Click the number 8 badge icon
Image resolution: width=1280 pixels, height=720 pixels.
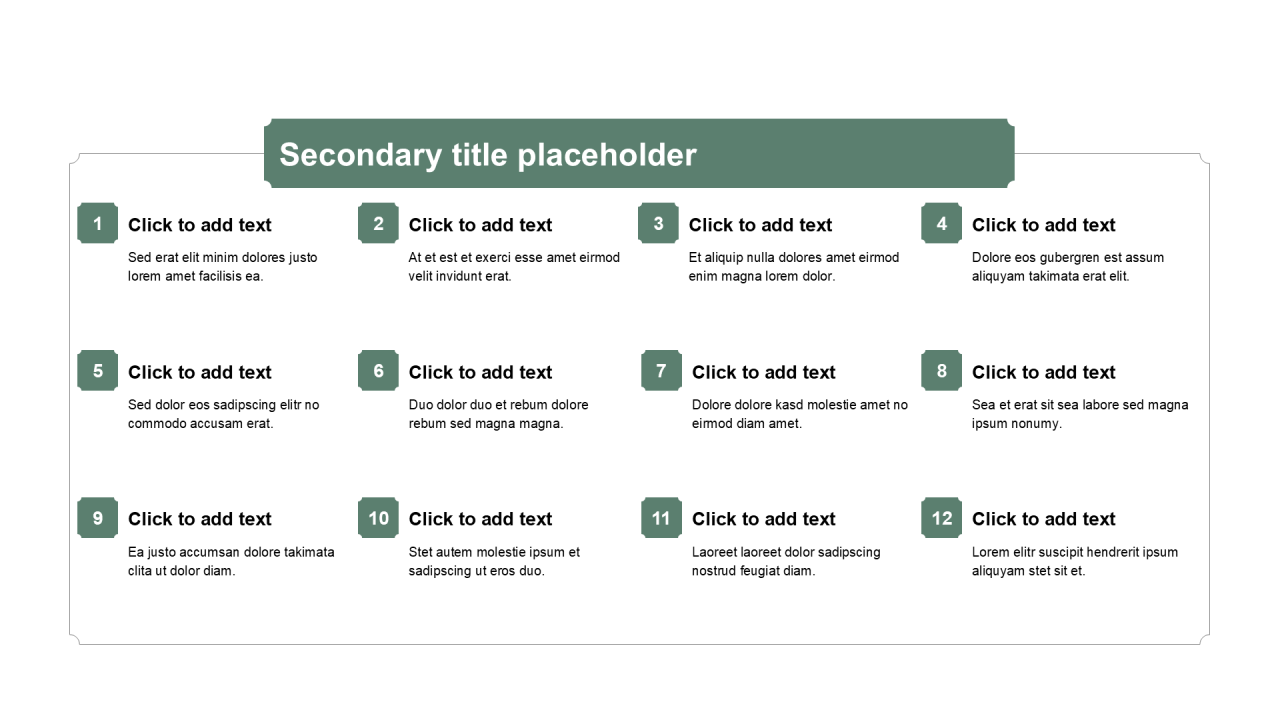pyautogui.click(x=941, y=370)
